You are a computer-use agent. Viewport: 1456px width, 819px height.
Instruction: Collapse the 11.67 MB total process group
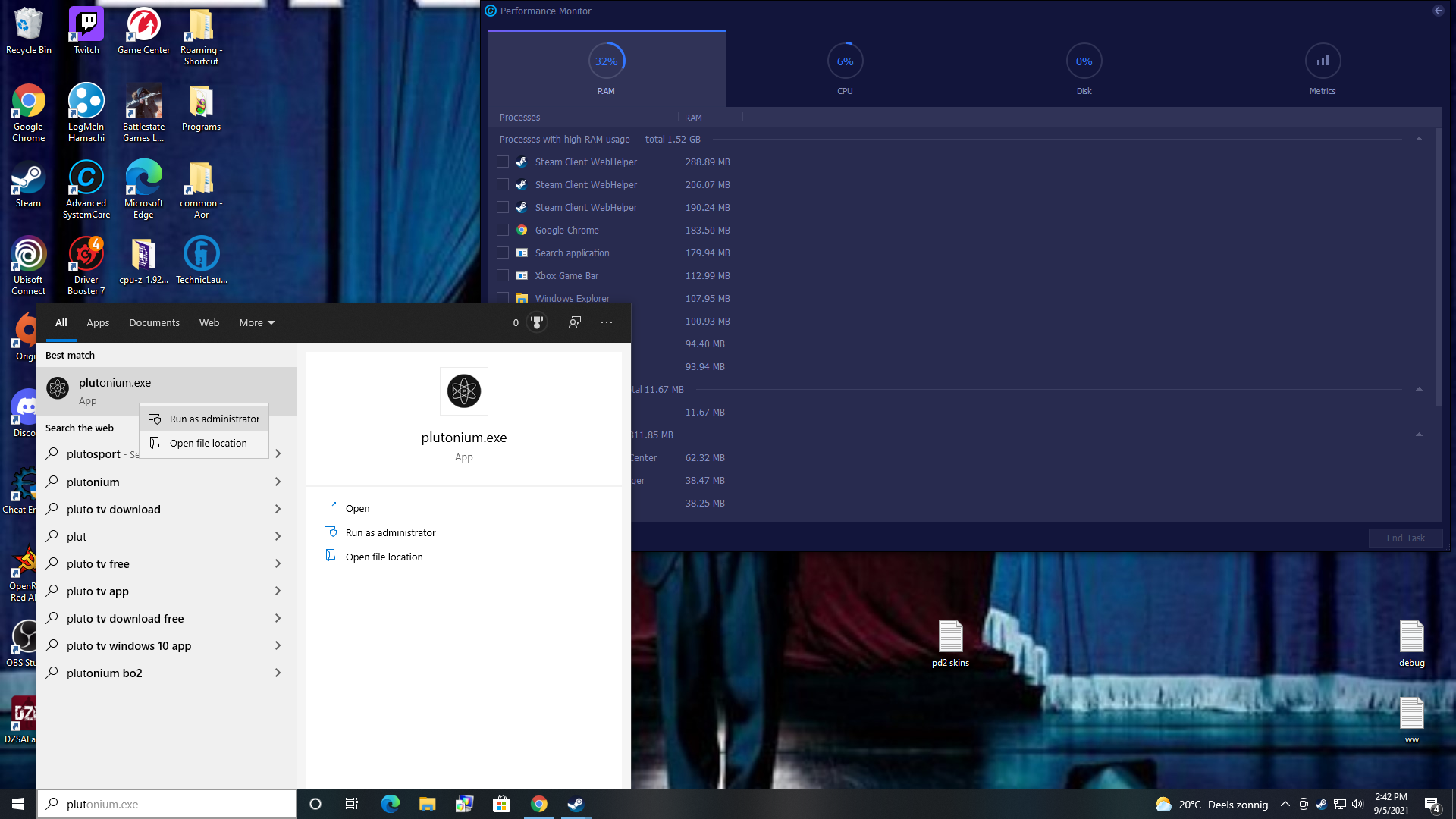1419,389
